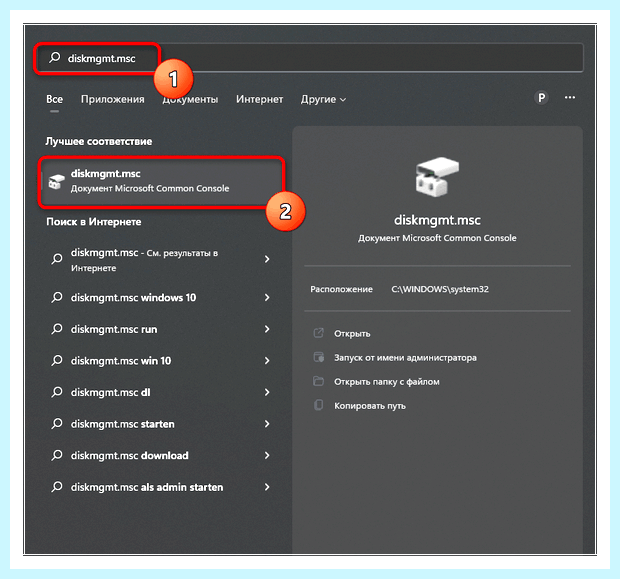This screenshot has height=579, width=620.
Task: Select 'diskmgmt.msc starten' suggestion
Action: (161, 424)
